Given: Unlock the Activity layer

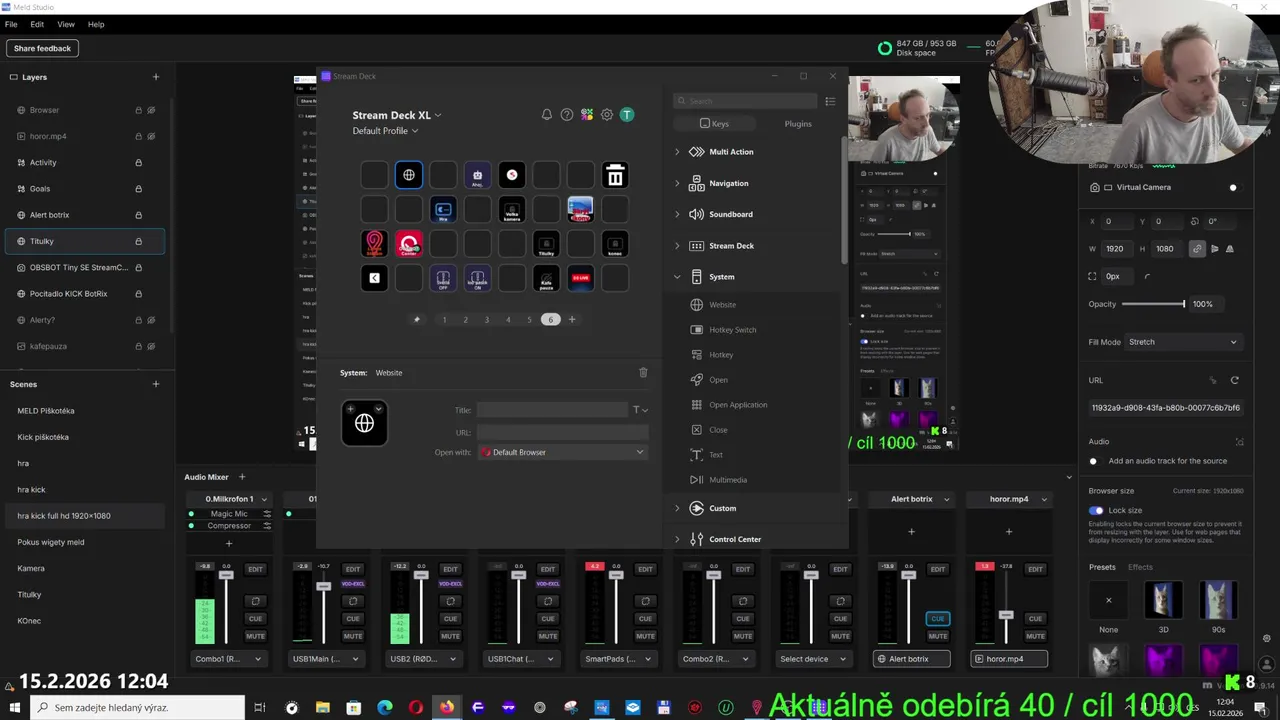Looking at the screenshot, I should pos(138,163).
